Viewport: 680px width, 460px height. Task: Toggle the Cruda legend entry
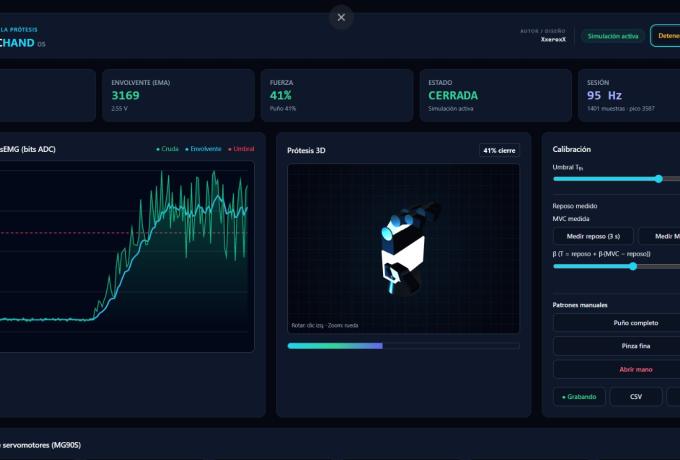[x=167, y=149]
